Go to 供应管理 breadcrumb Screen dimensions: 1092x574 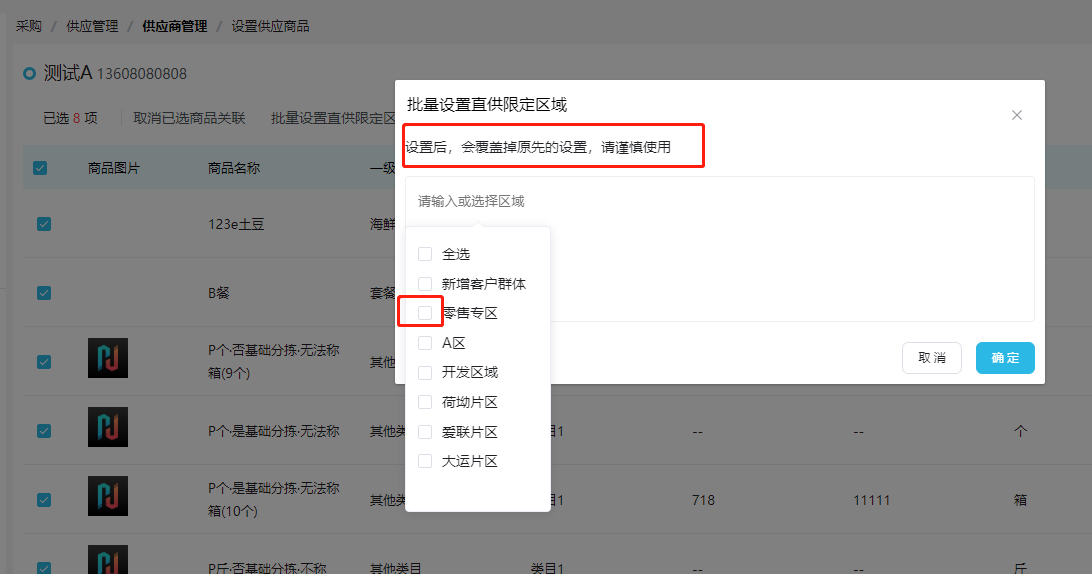(x=92, y=26)
